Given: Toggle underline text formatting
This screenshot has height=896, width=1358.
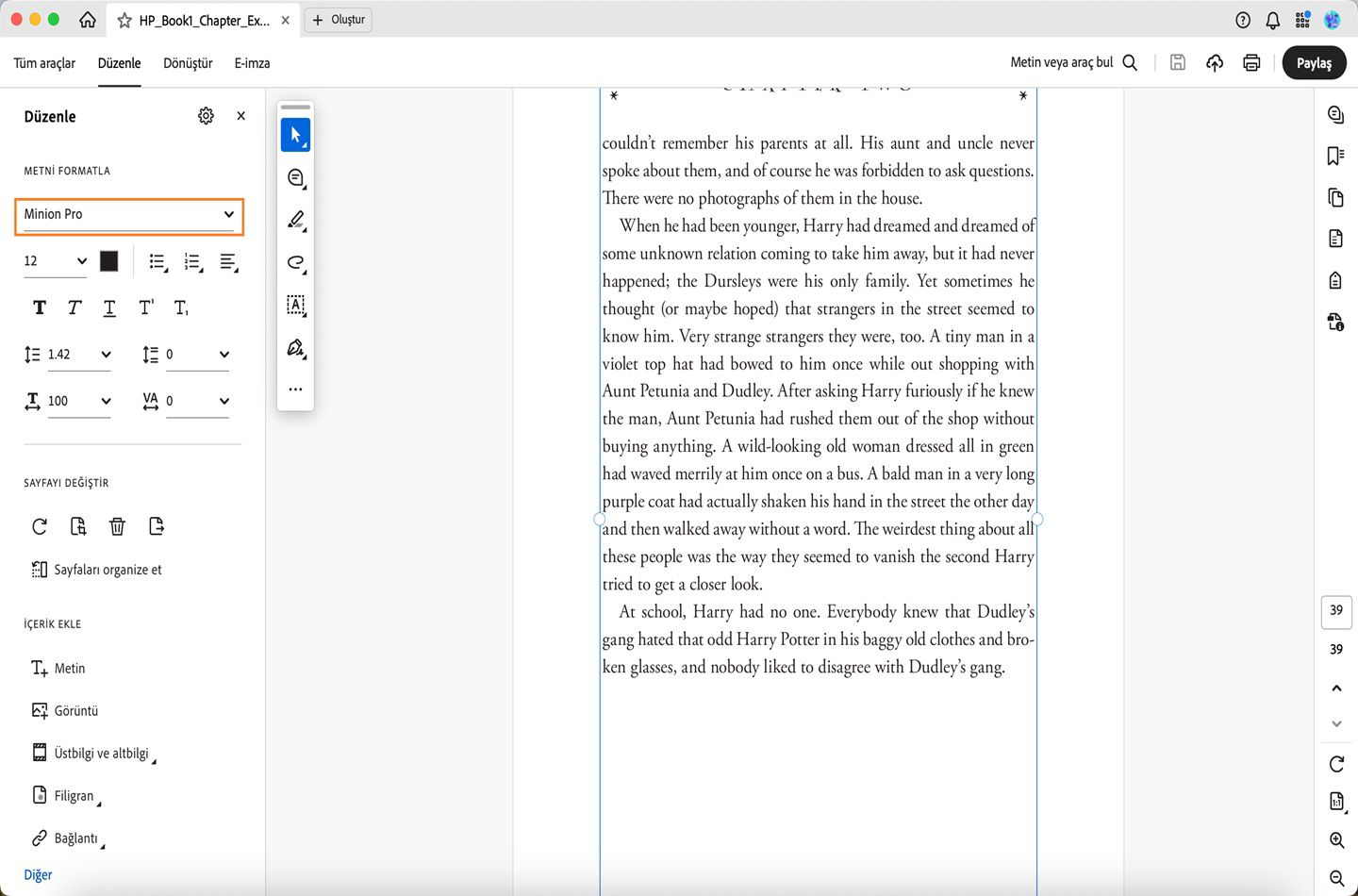Looking at the screenshot, I should click(x=108, y=307).
